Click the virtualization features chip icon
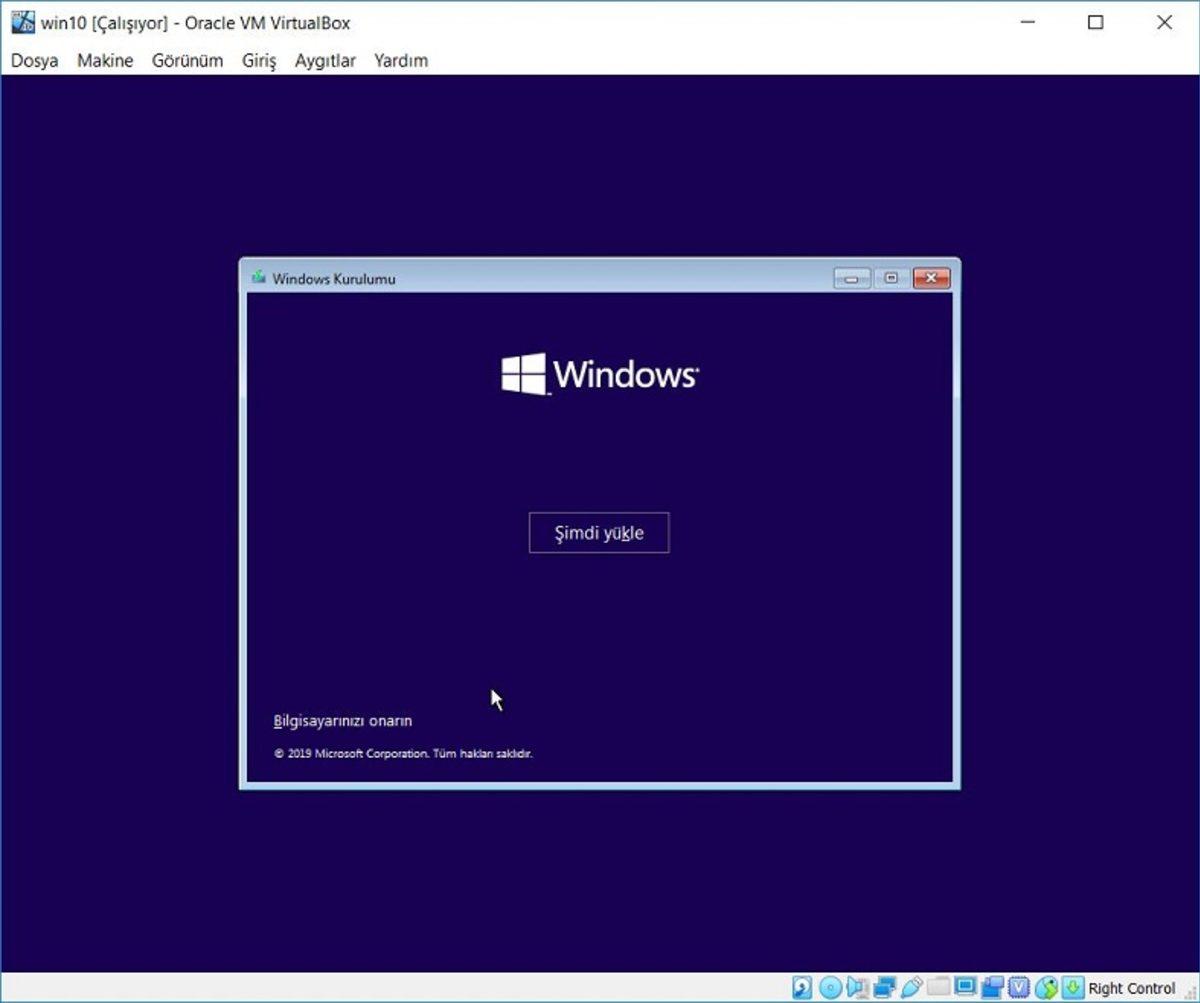This screenshot has height=1003, width=1200. click(1019, 987)
